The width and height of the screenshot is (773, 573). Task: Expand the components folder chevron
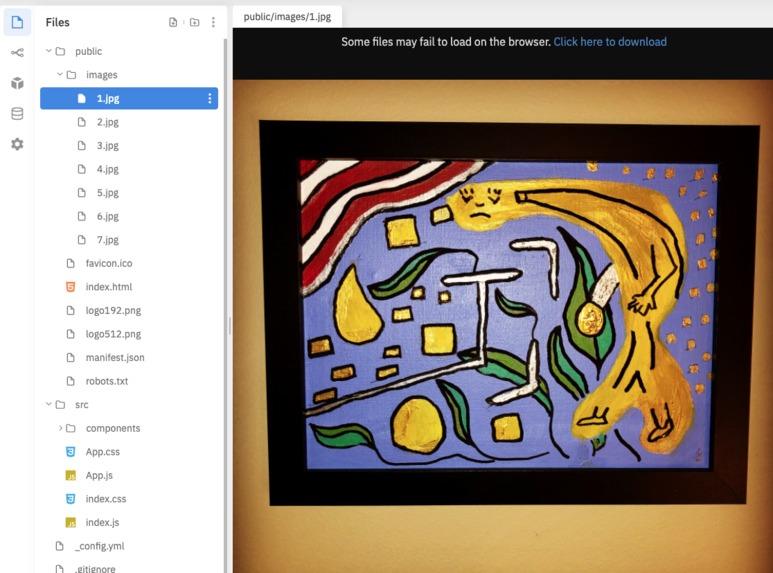click(60, 428)
